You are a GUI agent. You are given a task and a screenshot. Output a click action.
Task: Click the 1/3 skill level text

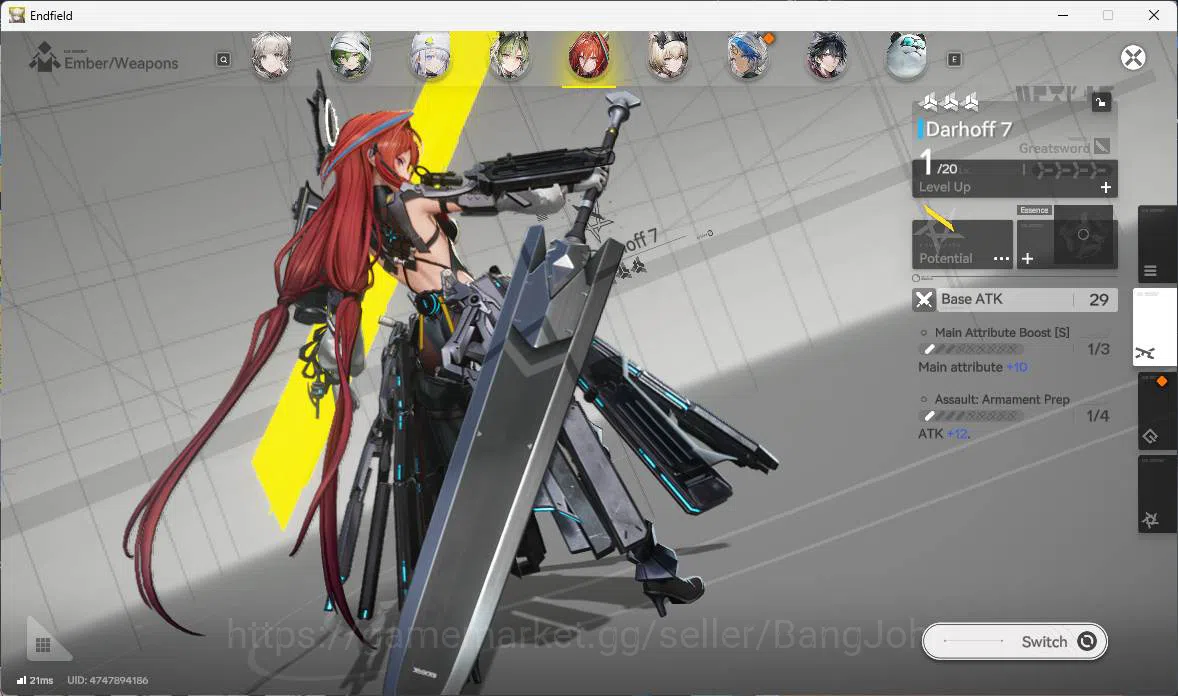pos(1098,349)
